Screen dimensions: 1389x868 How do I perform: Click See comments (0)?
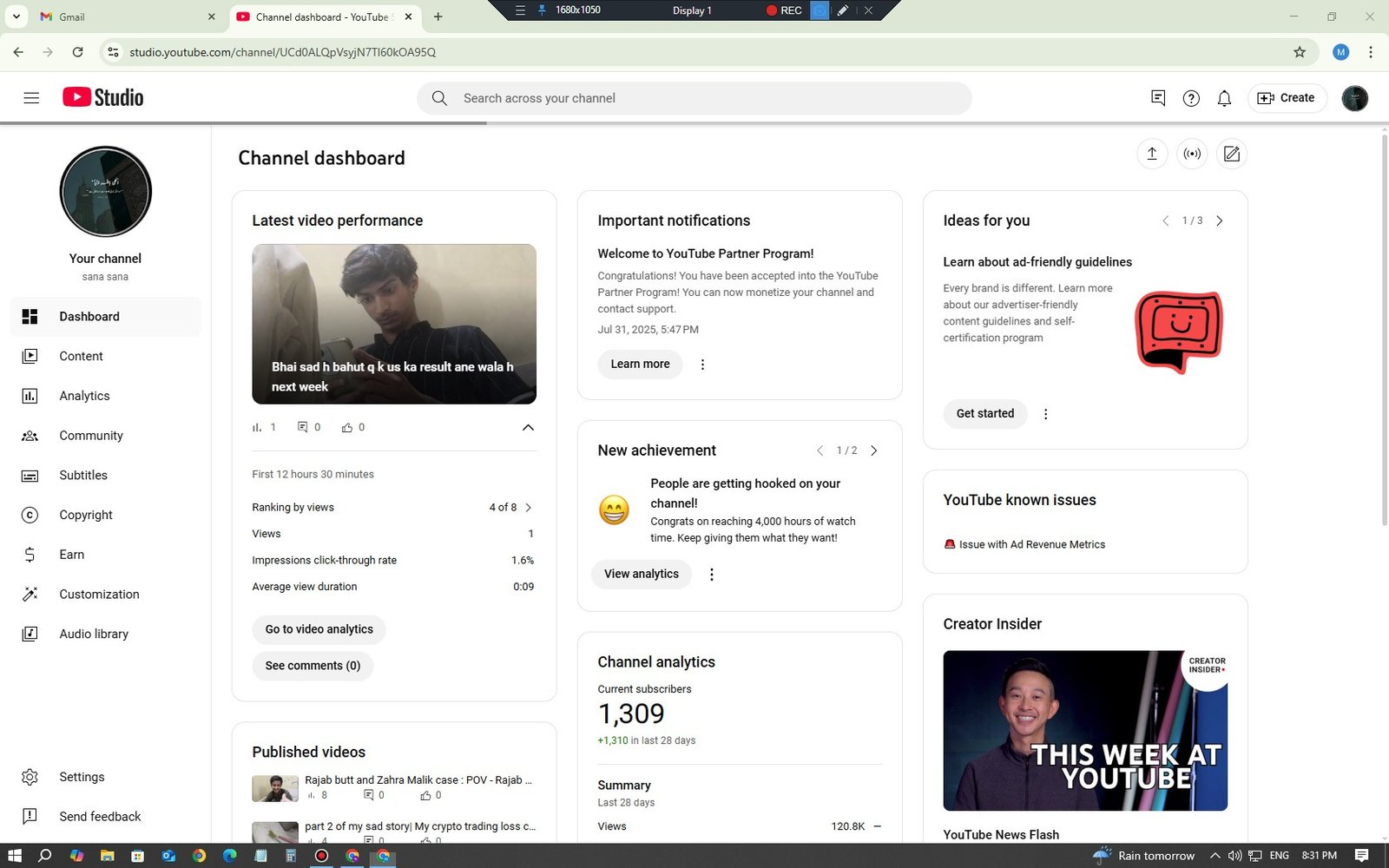click(313, 666)
